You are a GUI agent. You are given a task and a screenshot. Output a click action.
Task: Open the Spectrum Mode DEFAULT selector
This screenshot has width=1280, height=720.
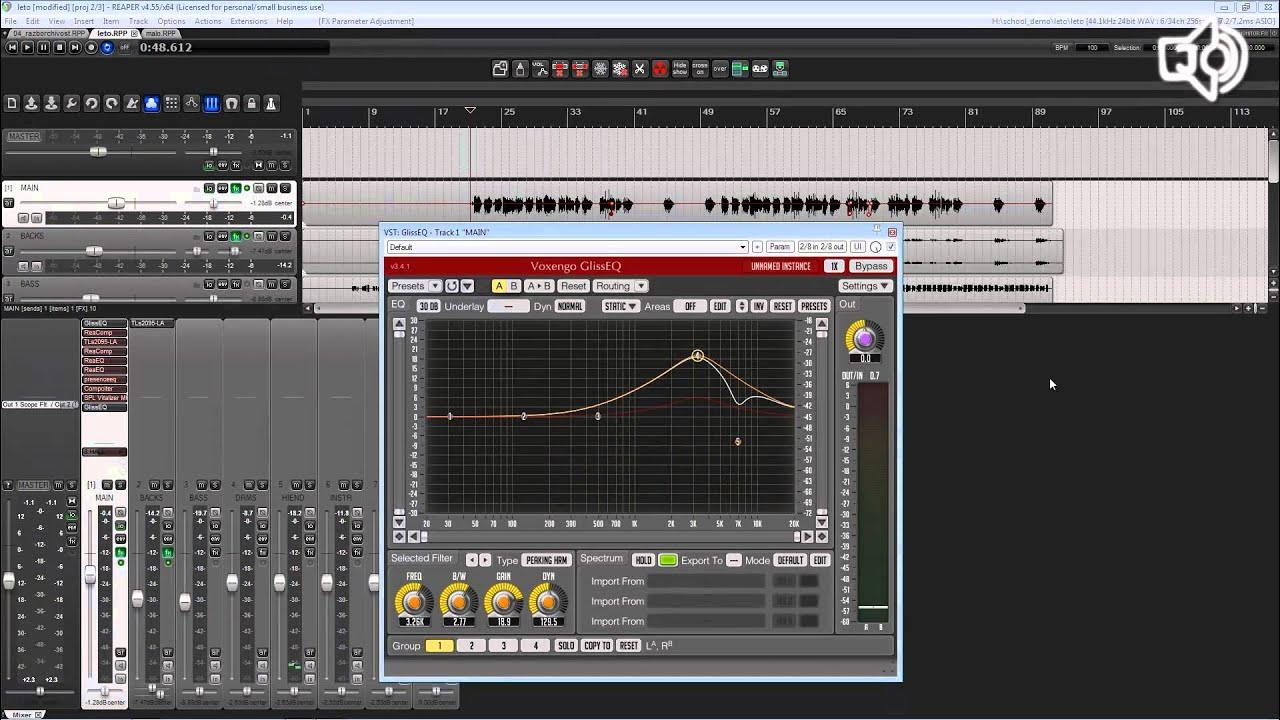(x=790, y=560)
